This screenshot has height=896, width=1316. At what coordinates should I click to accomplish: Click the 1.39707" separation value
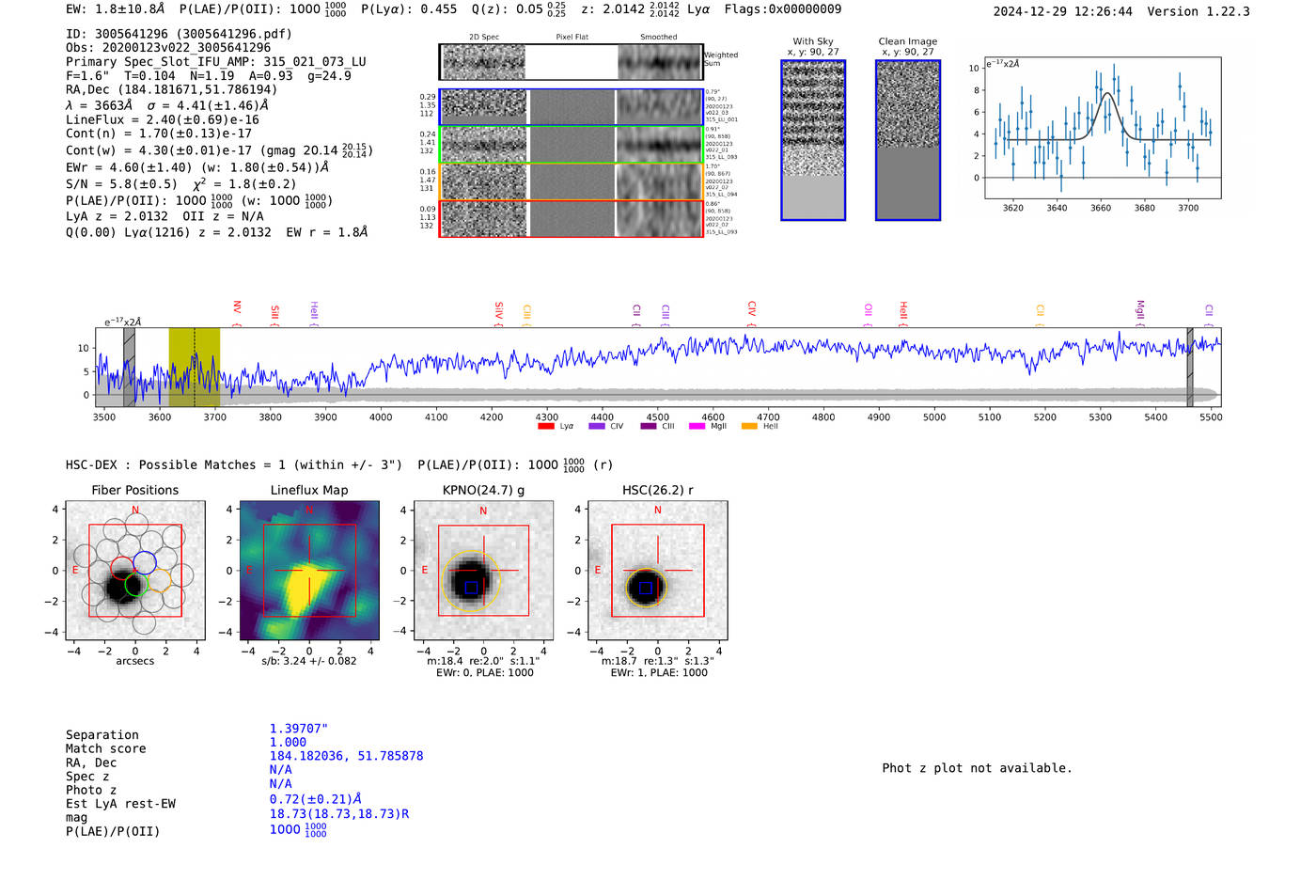click(x=299, y=730)
